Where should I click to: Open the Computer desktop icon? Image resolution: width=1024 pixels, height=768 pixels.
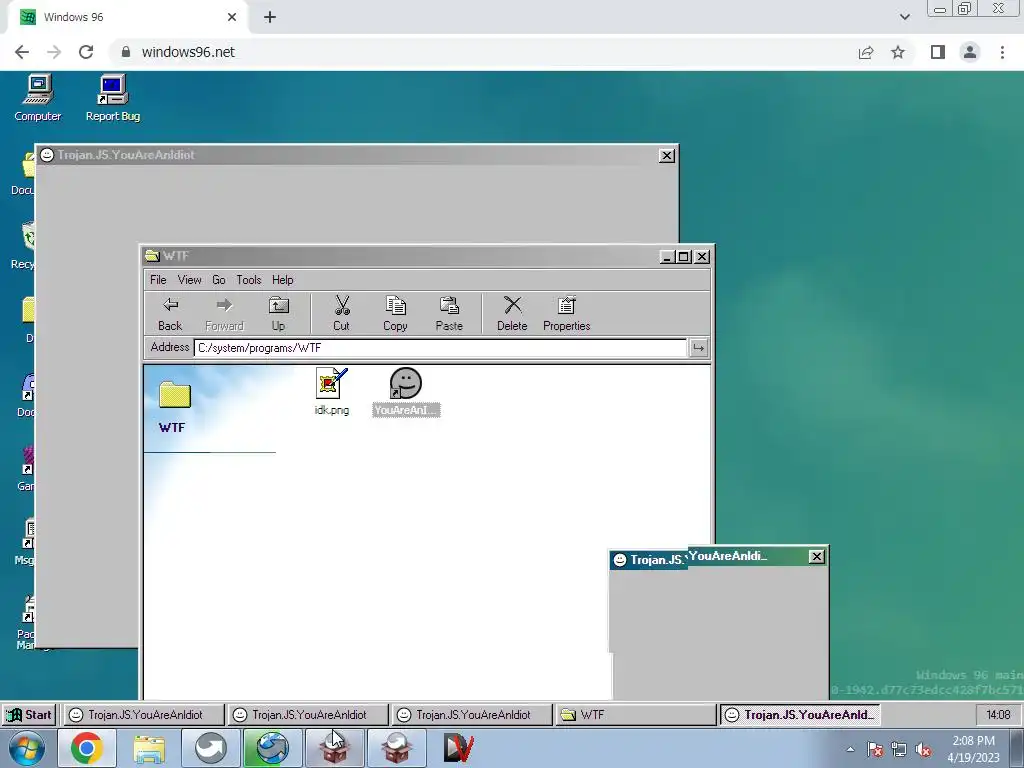coord(38,98)
